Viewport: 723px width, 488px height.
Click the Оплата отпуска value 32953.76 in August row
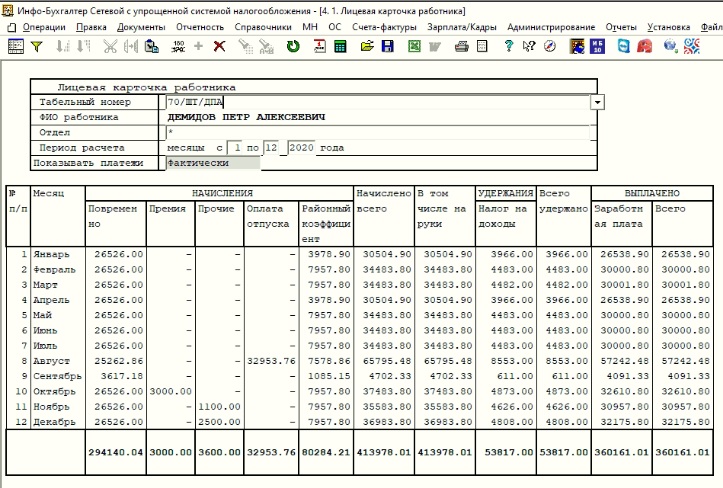pyautogui.click(x=271, y=361)
